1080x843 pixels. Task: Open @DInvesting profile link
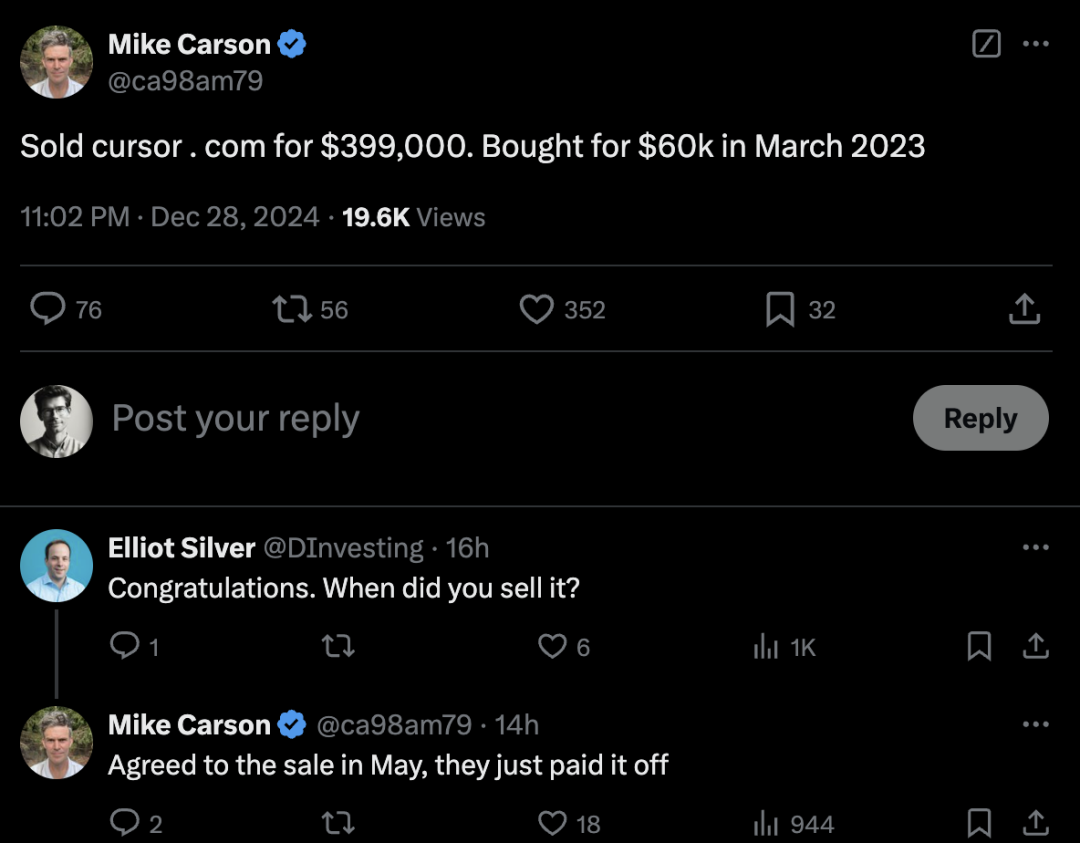(343, 548)
